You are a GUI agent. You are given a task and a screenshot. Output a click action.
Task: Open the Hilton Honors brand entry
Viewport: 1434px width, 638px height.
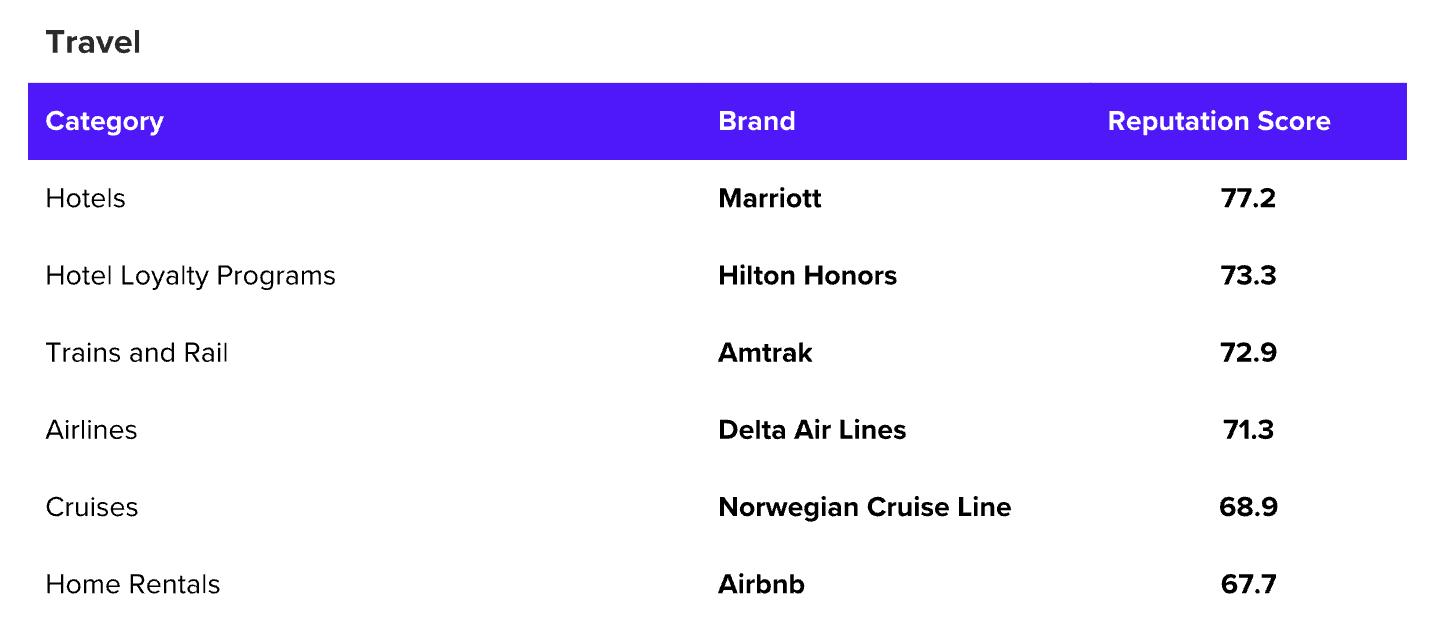point(807,276)
